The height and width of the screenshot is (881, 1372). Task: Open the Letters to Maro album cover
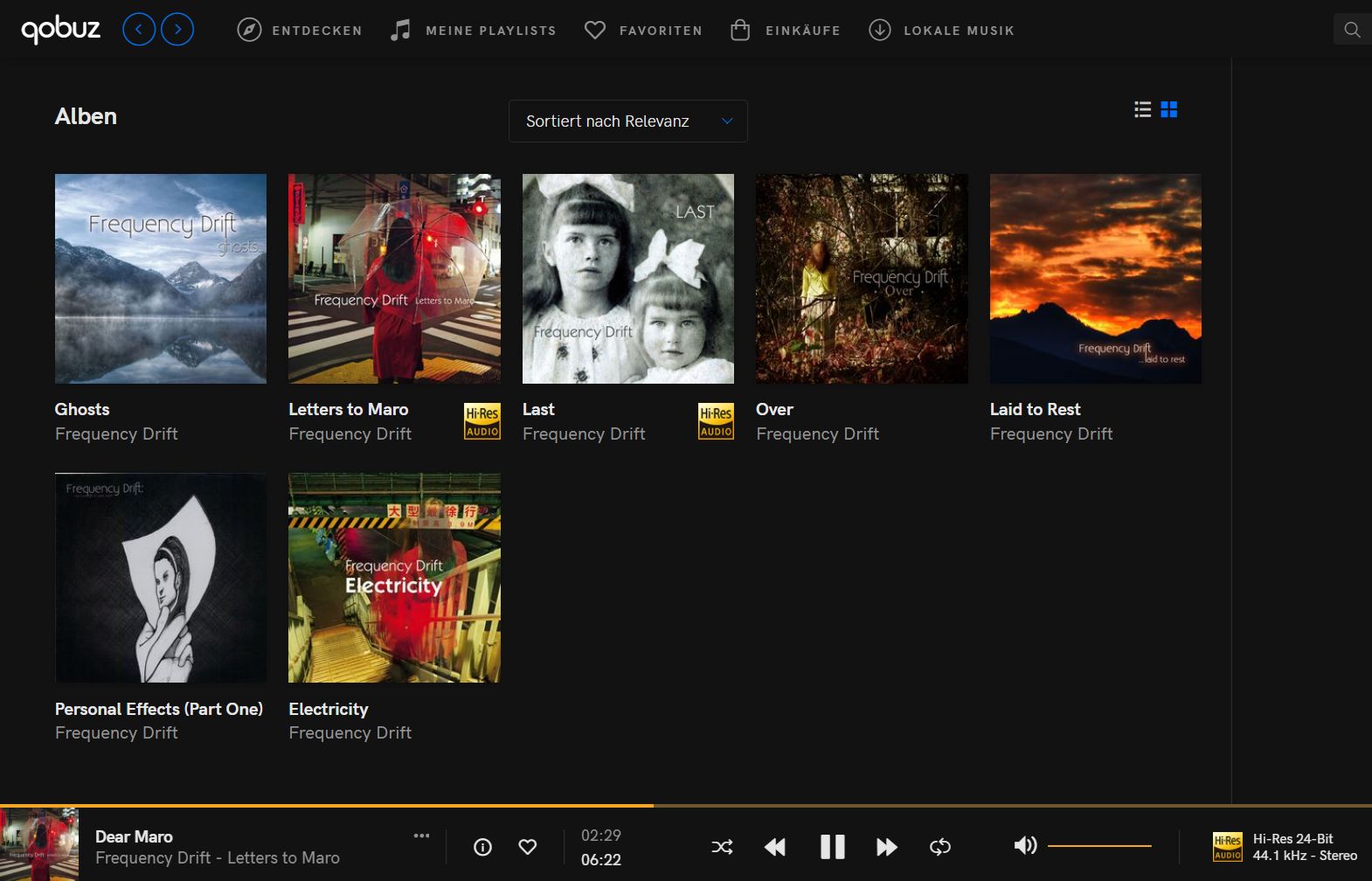point(394,279)
